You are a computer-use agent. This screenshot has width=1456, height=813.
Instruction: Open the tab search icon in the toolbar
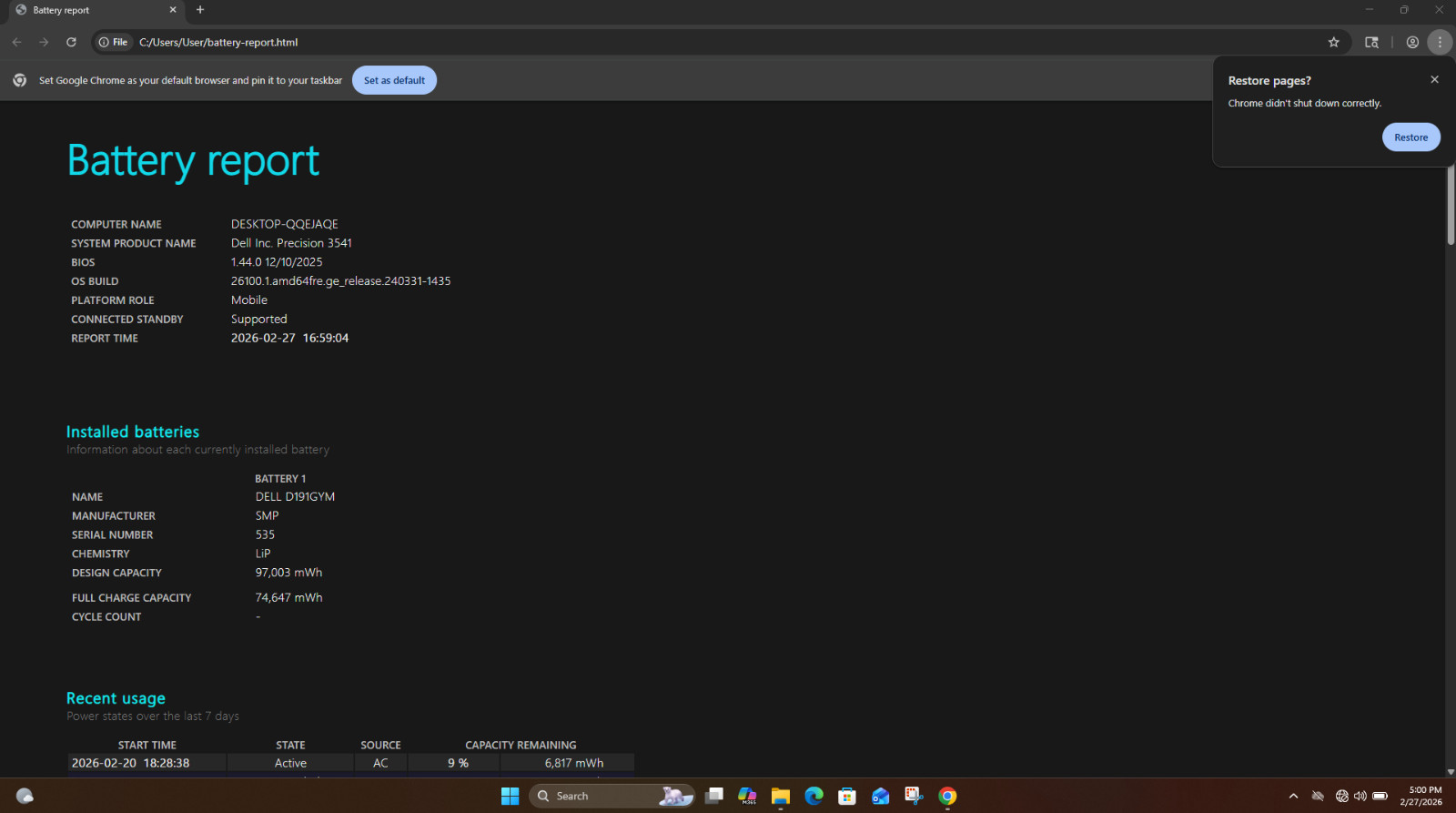coord(1371,42)
